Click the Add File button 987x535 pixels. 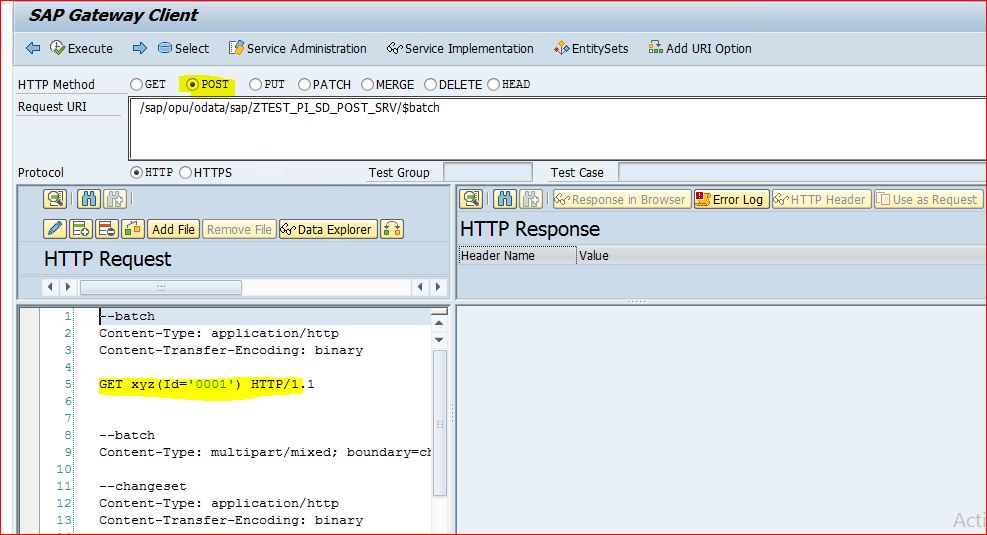(174, 230)
